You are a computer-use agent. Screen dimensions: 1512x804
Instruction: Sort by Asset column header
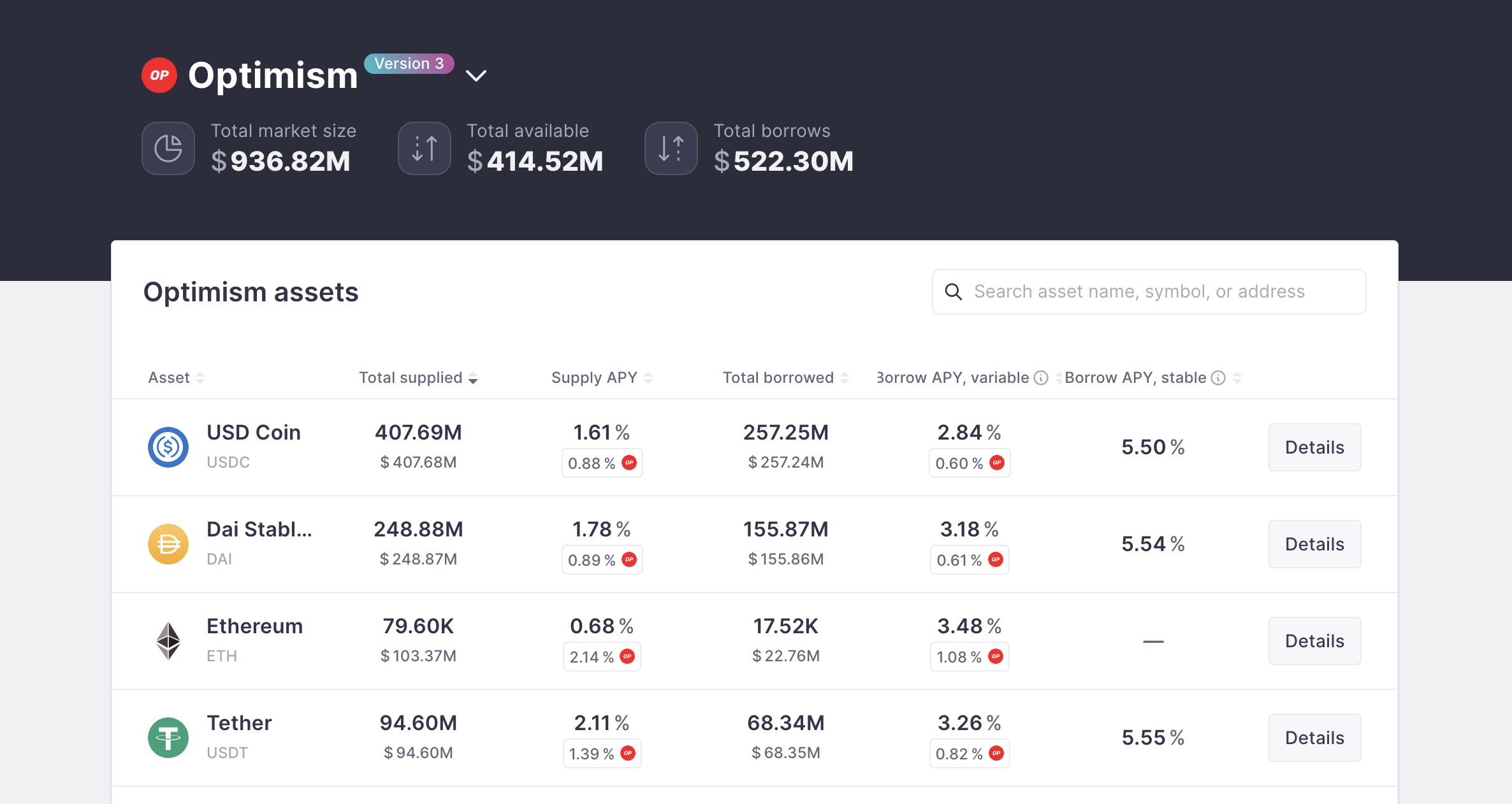tap(176, 378)
